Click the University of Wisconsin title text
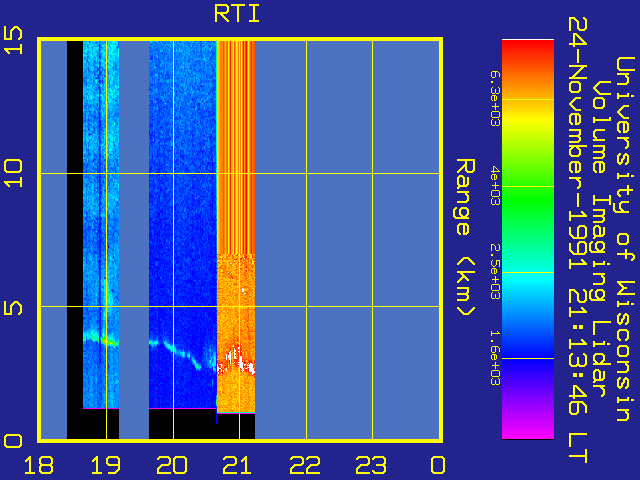640x480 pixels. 624,239
